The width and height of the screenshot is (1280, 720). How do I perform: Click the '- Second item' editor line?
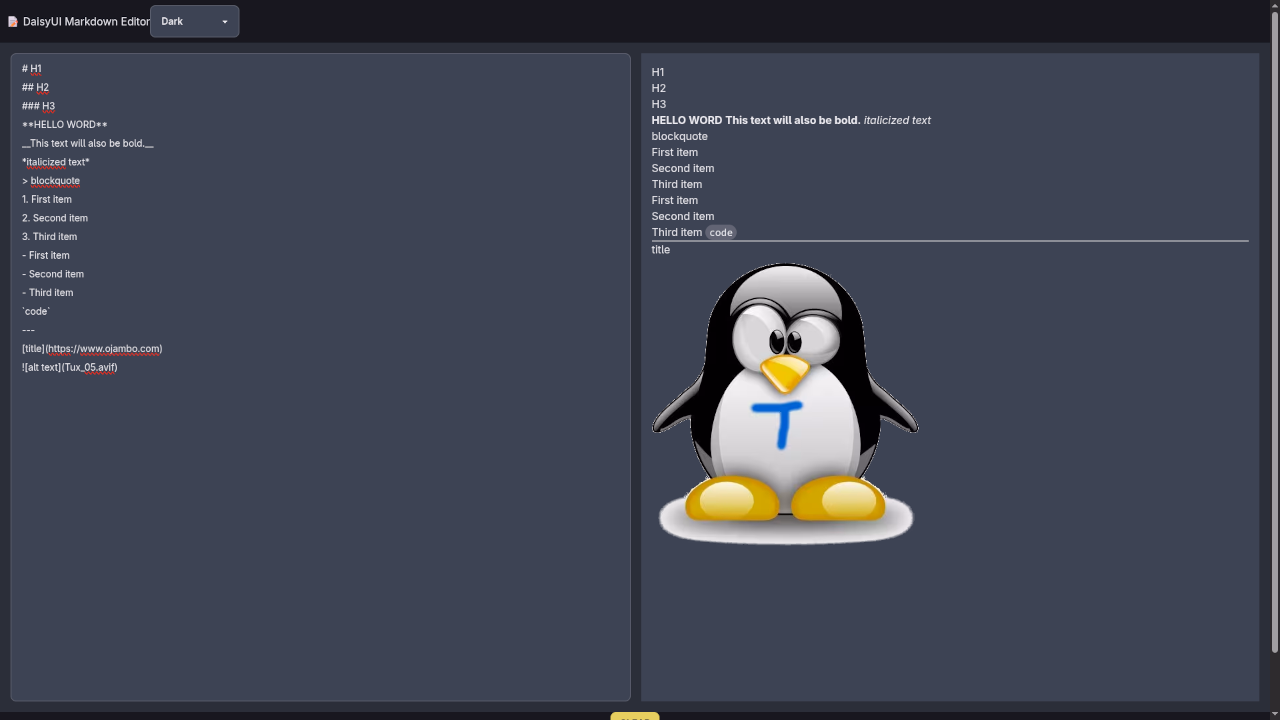click(53, 274)
